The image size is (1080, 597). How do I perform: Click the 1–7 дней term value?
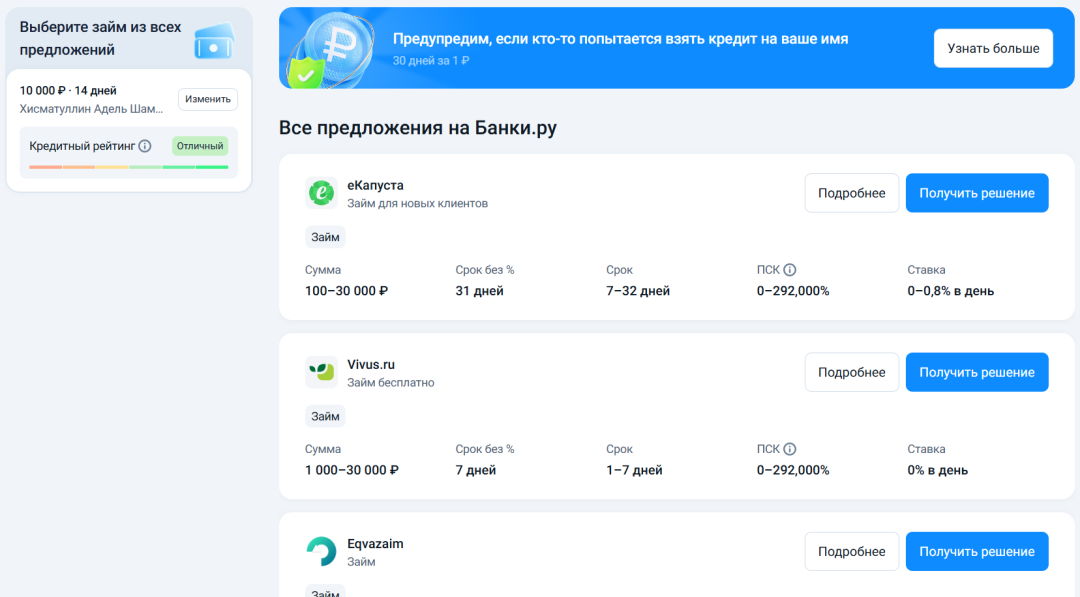[634, 470]
